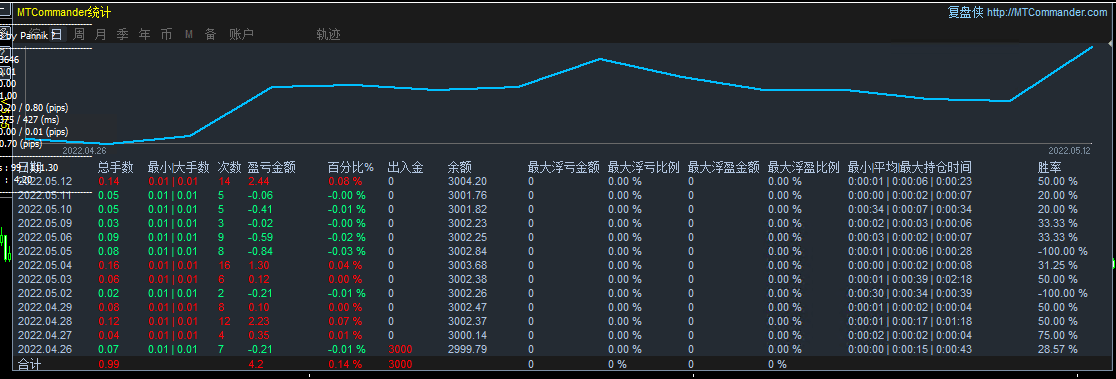Switch to the 账户 (account) tab
This screenshot has height=379, width=1116.
[242, 34]
